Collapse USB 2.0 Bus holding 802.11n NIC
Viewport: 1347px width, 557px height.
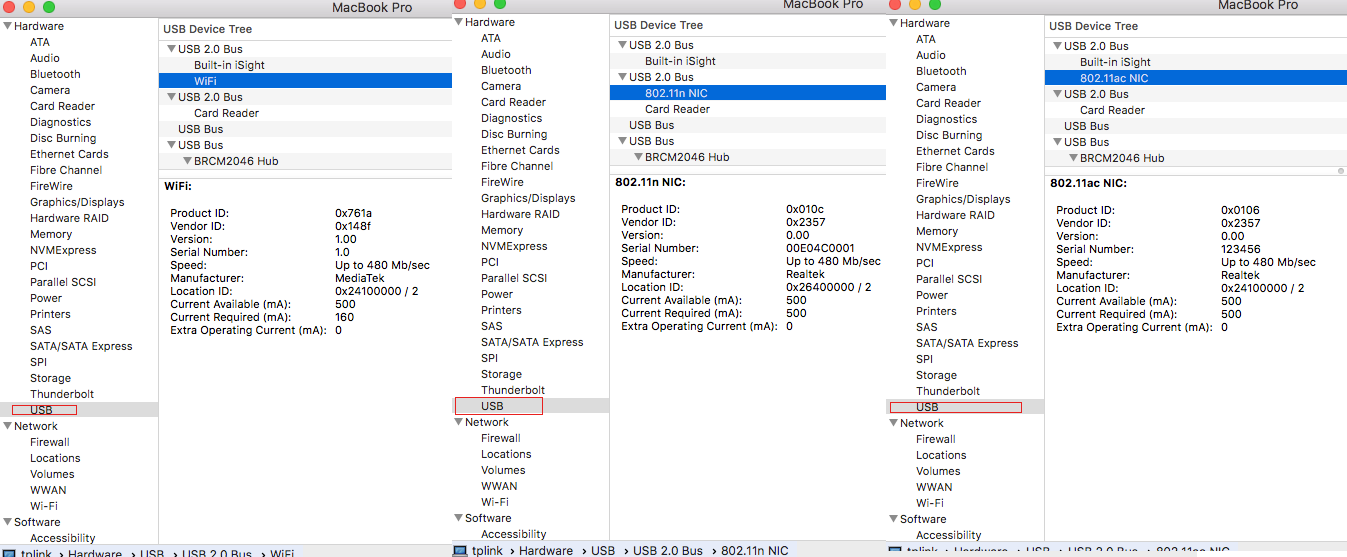tap(623, 77)
